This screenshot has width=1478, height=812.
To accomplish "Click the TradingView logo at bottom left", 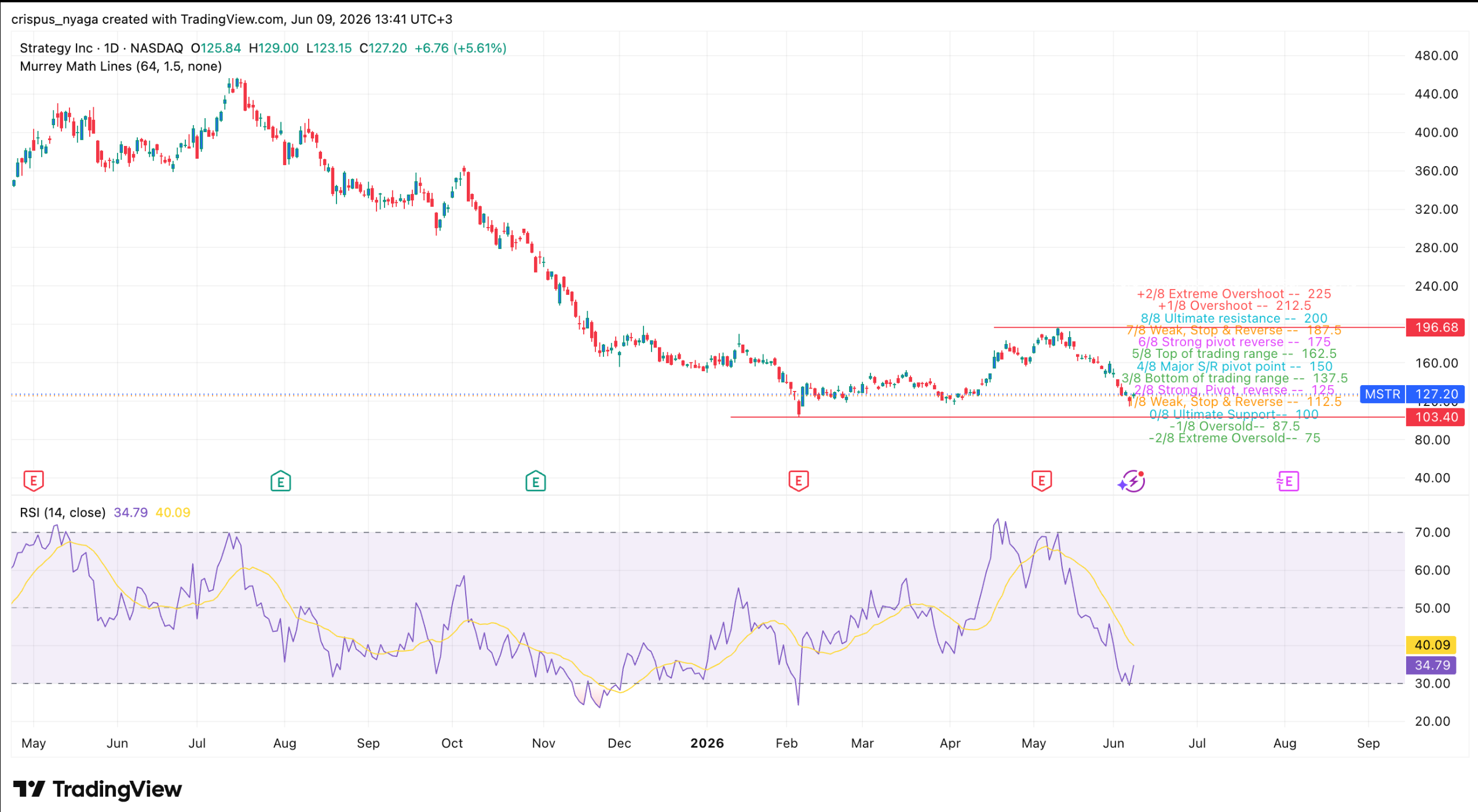I will [97, 789].
